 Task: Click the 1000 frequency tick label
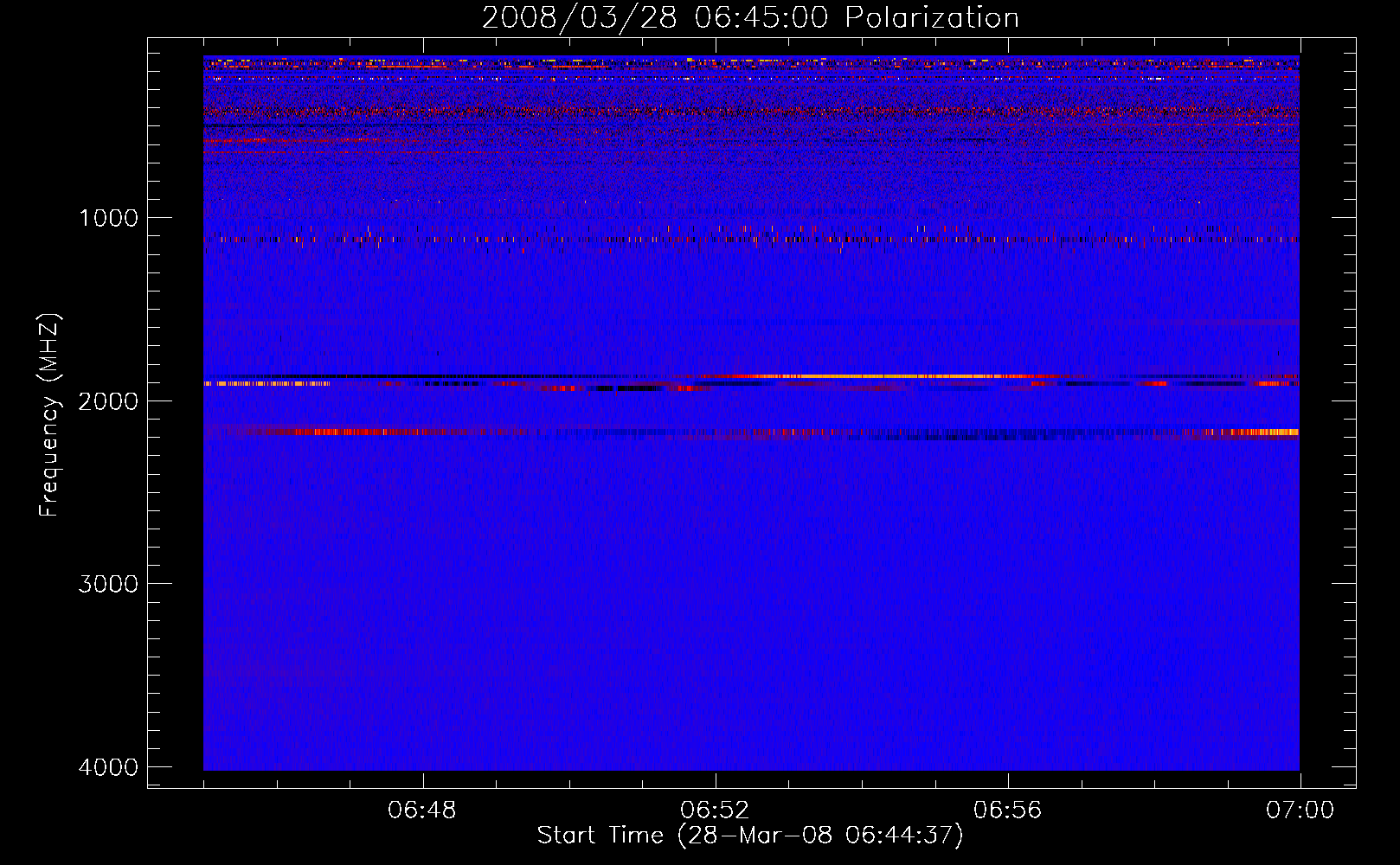point(108,218)
